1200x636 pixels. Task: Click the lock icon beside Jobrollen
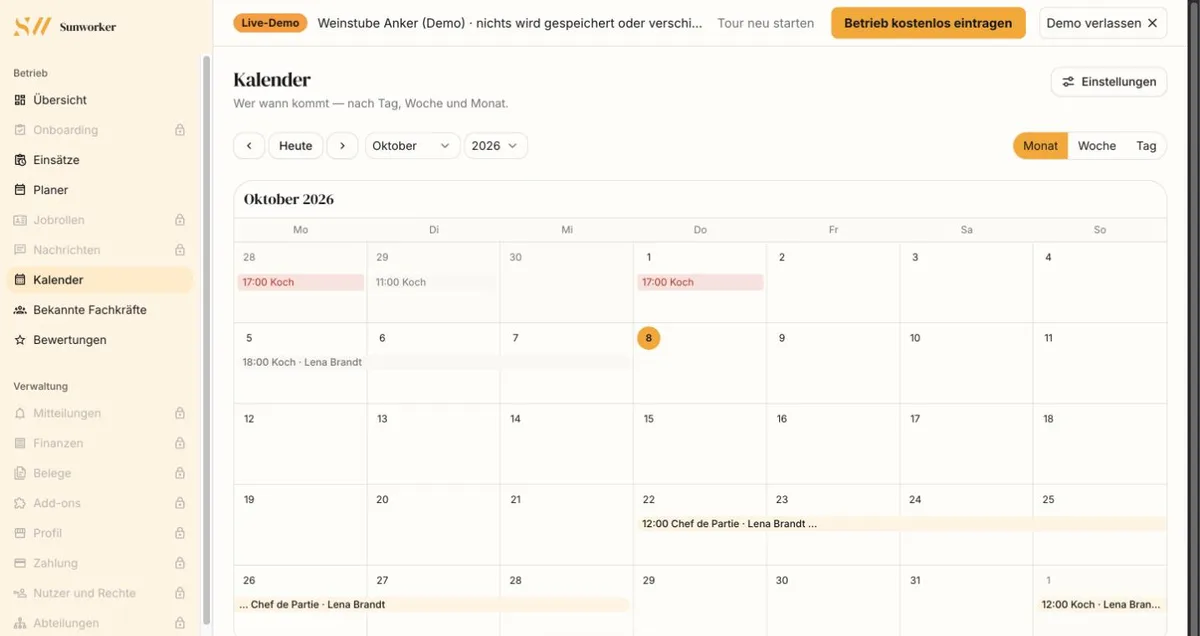[180, 220]
